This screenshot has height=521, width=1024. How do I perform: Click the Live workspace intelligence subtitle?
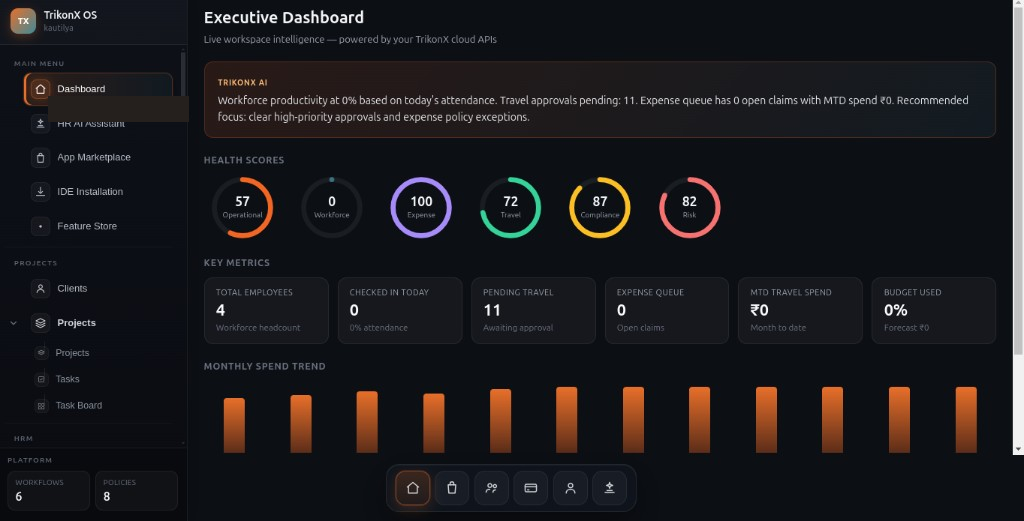[x=350, y=39]
